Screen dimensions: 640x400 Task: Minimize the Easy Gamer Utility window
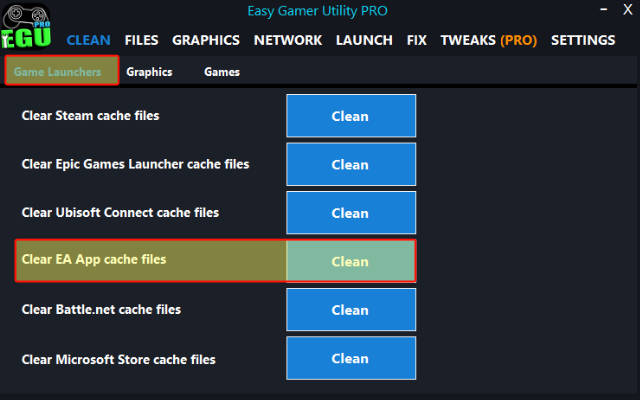(x=604, y=9)
